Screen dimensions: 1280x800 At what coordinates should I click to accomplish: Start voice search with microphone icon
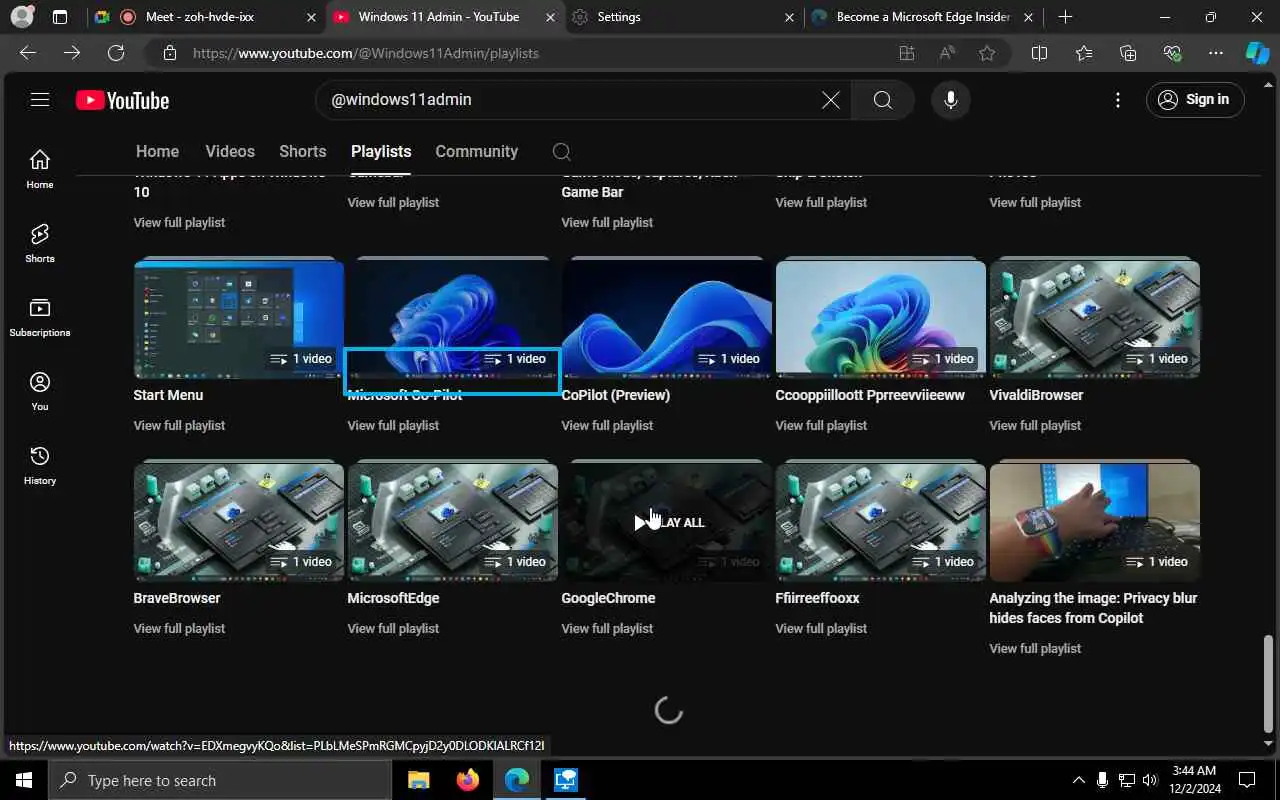[950, 100]
